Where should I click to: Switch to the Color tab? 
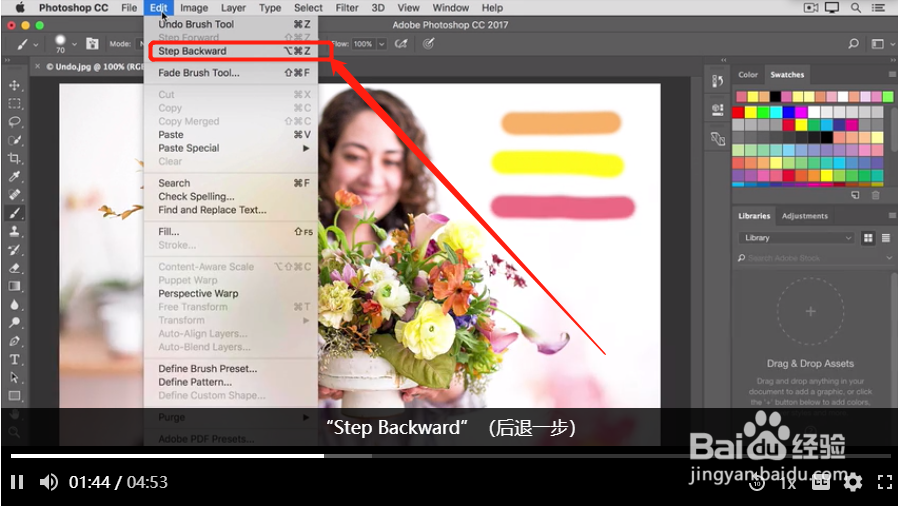click(x=747, y=74)
